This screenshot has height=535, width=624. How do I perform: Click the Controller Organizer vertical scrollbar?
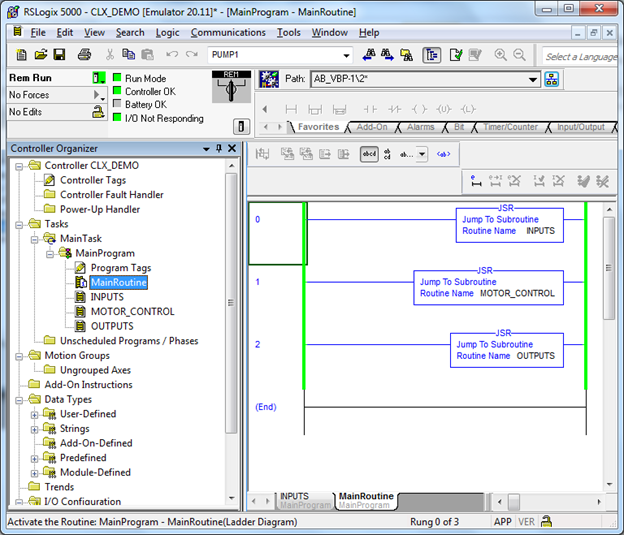pyautogui.click(x=232, y=300)
